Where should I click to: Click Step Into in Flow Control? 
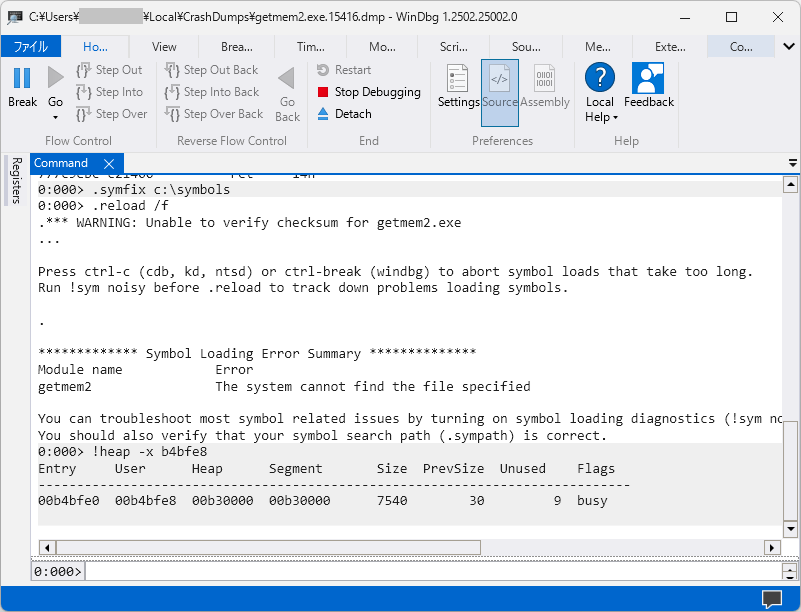point(110,92)
